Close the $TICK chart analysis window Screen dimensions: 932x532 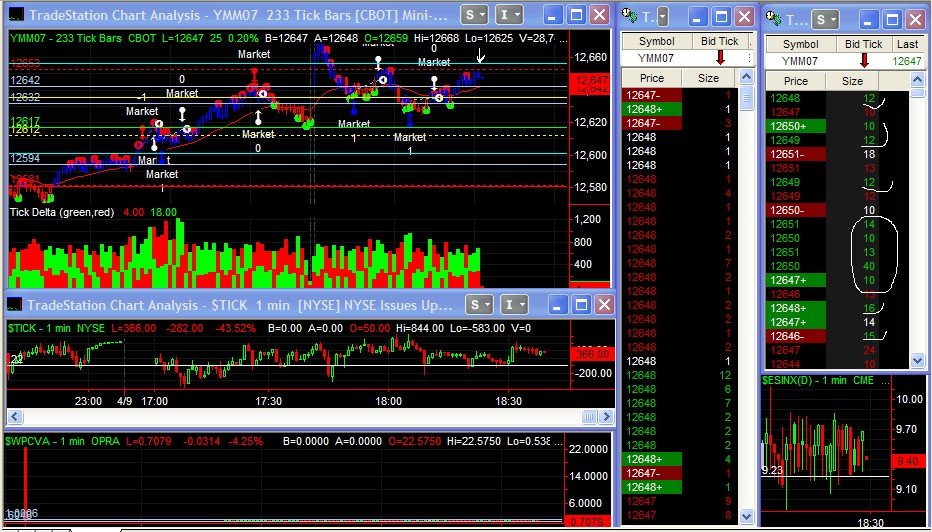604,305
